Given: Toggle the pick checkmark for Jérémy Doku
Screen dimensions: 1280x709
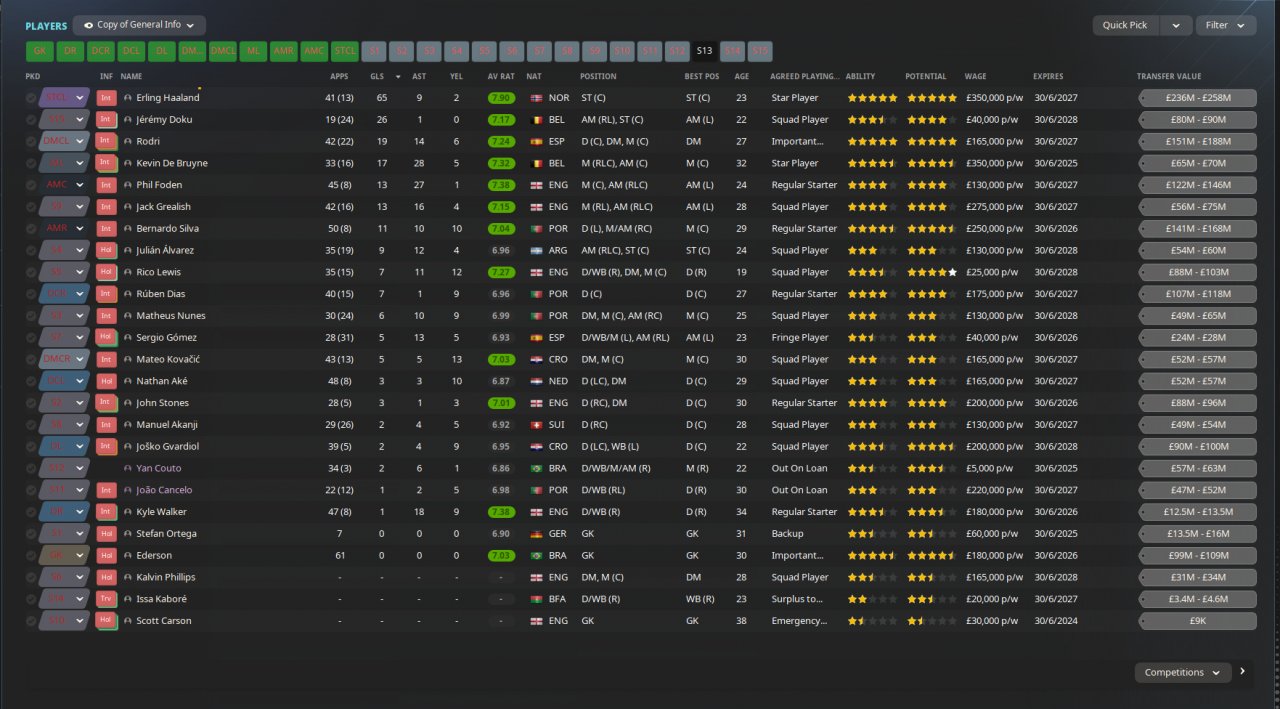Looking at the screenshot, I should coord(31,120).
